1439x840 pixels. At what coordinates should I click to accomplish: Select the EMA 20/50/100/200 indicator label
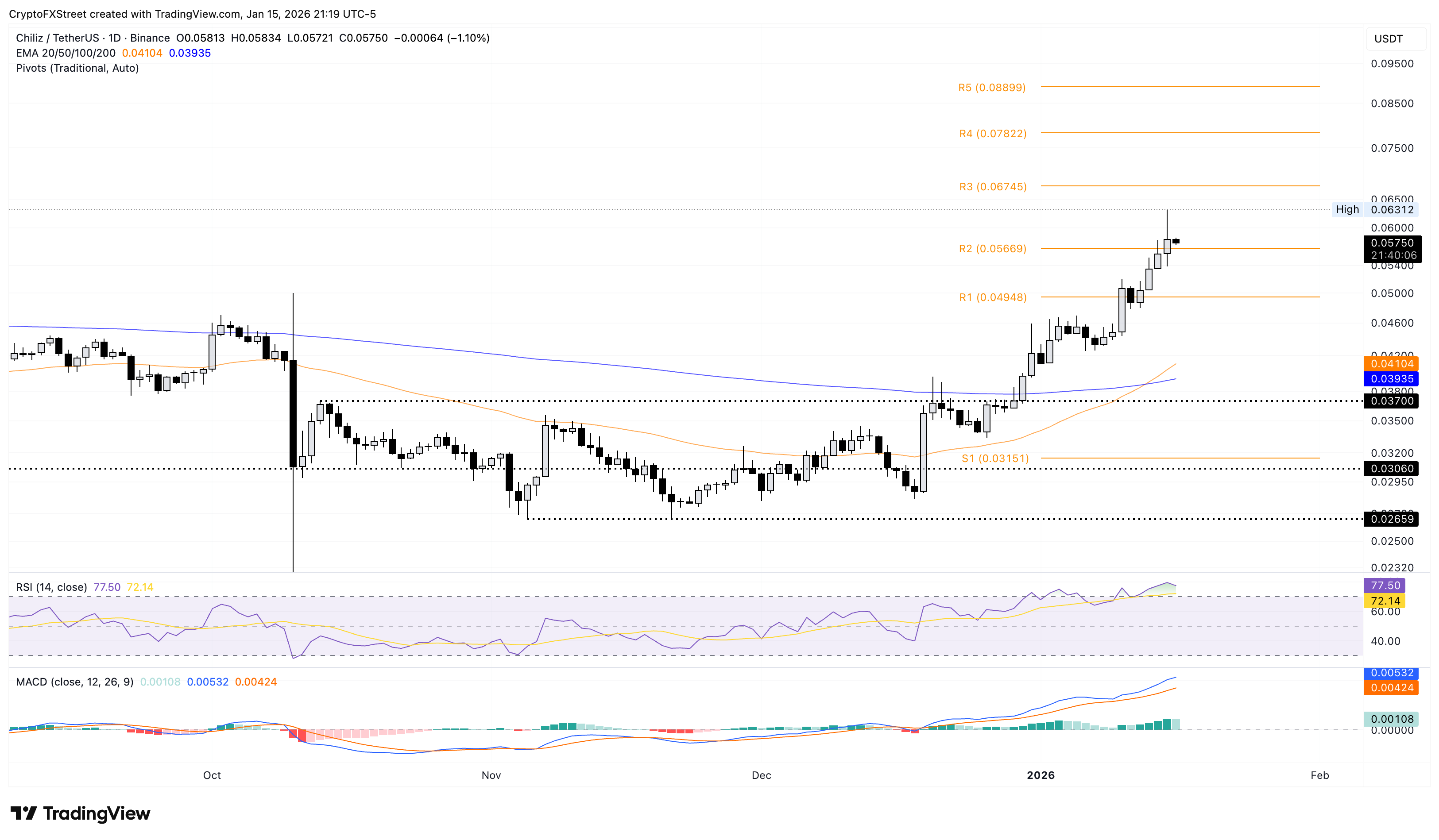(66, 53)
